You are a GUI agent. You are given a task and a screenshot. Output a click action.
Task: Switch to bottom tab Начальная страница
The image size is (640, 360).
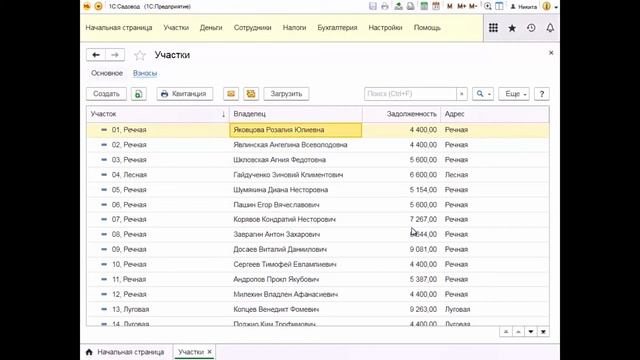pos(125,352)
